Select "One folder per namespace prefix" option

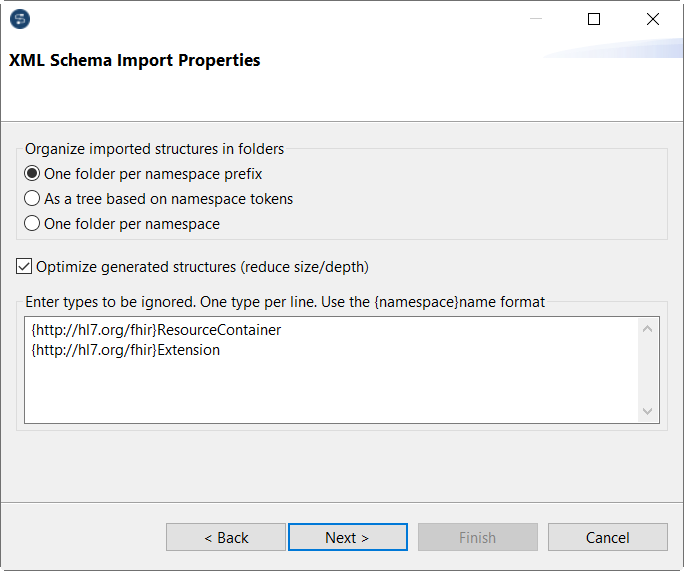[33, 174]
